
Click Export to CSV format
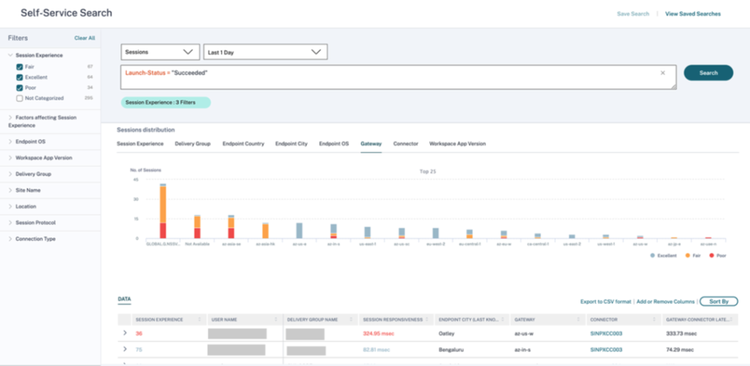click(x=606, y=302)
